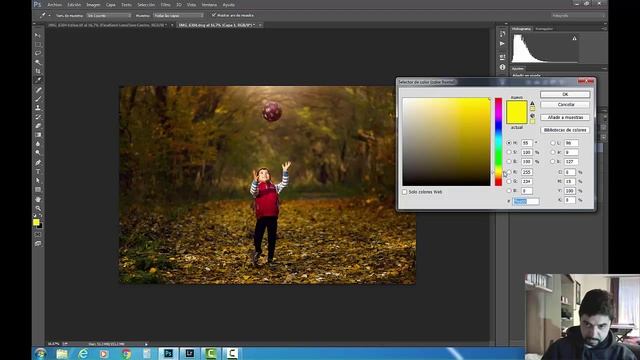This screenshot has width=640, height=360.
Task: Select the Blur tool
Action: (x=38, y=144)
